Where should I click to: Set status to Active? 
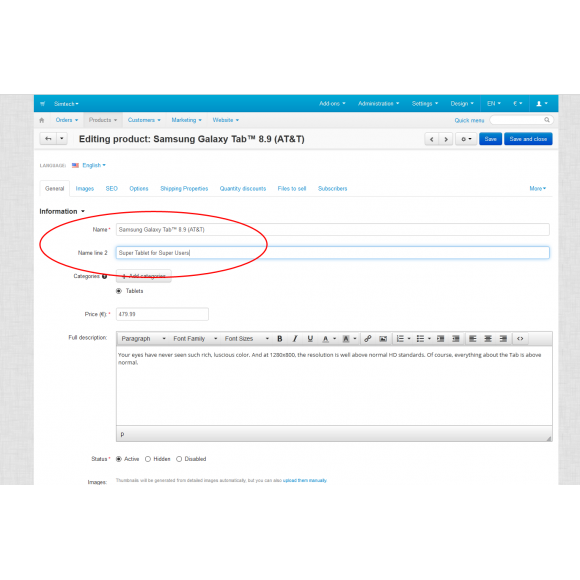[119, 459]
